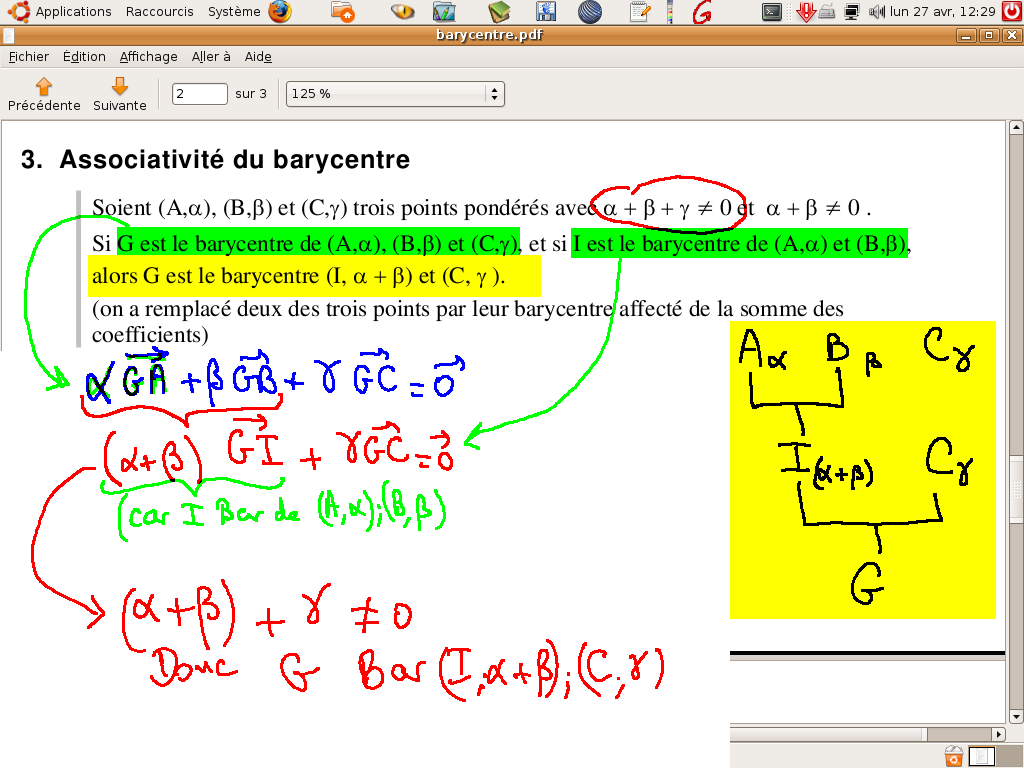
Task: Open the Fichier menu
Action: click(x=29, y=57)
